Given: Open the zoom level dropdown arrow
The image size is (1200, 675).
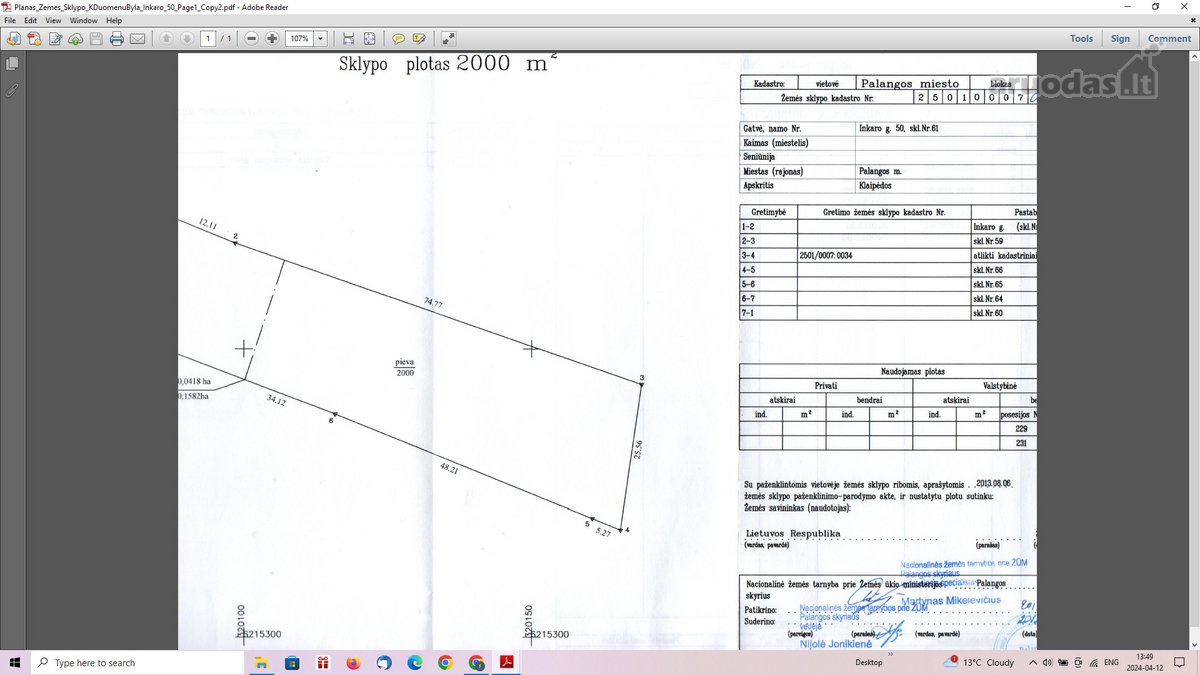Looking at the screenshot, I should pos(321,39).
